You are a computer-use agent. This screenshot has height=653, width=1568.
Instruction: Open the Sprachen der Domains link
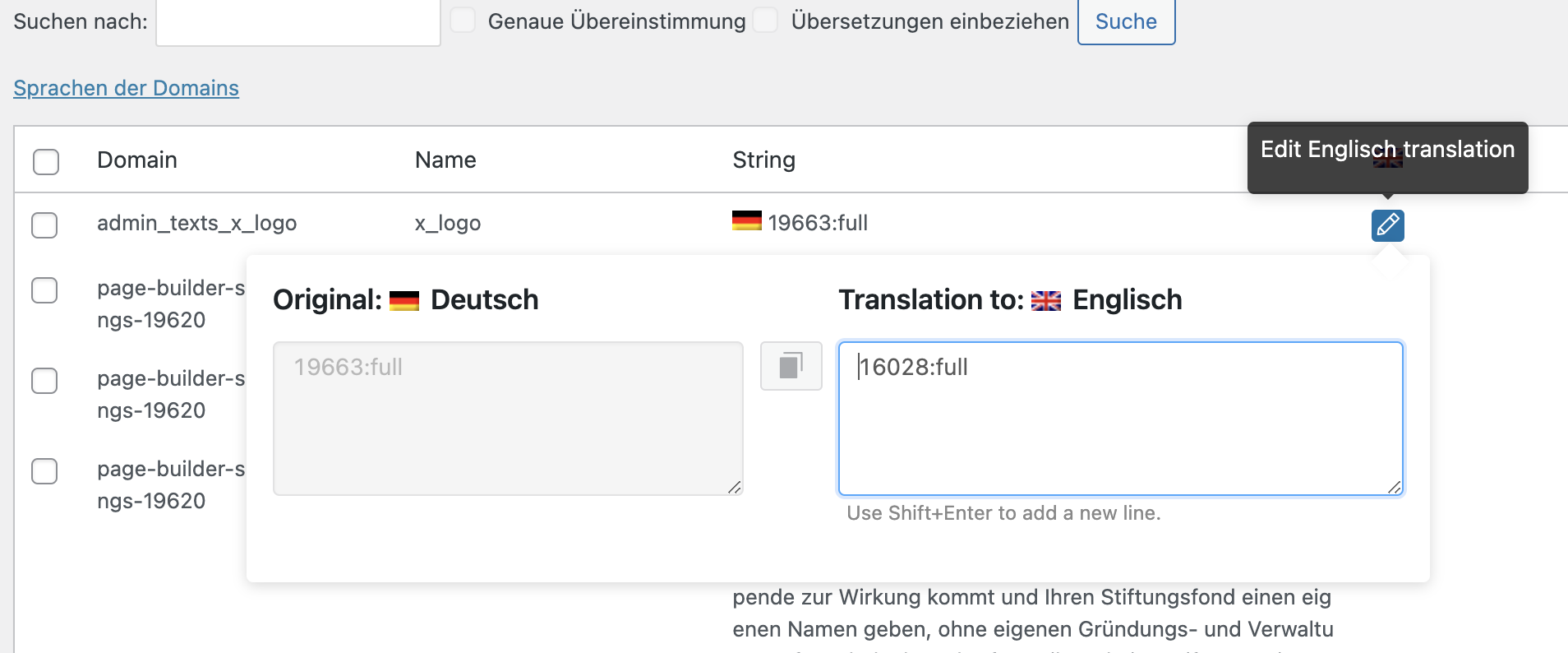126,88
